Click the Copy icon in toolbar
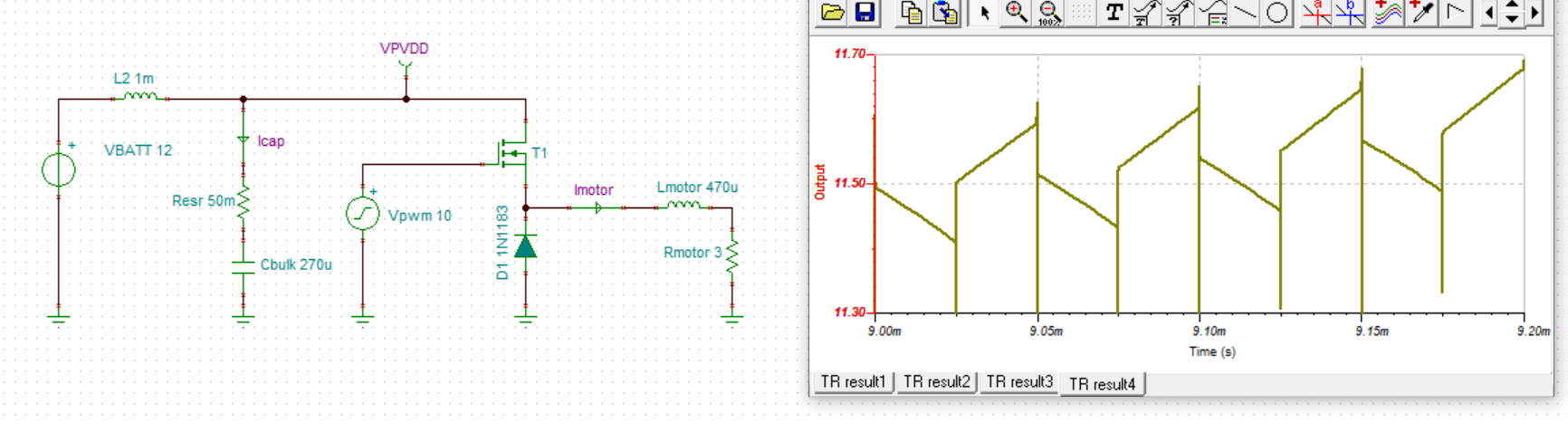The width and height of the screenshot is (1568, 424). (912, 13)
